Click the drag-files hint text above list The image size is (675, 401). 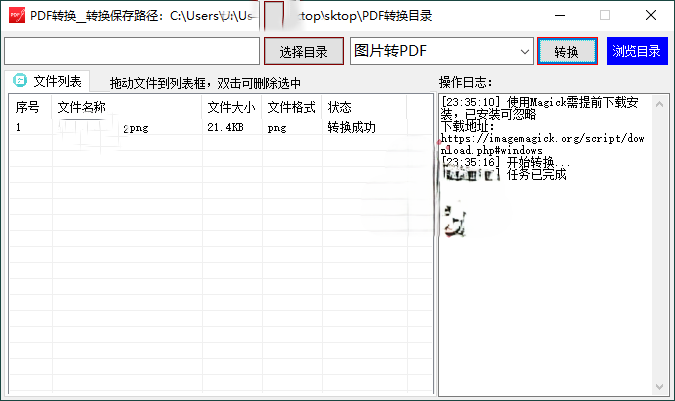click(x=205, y=83)
